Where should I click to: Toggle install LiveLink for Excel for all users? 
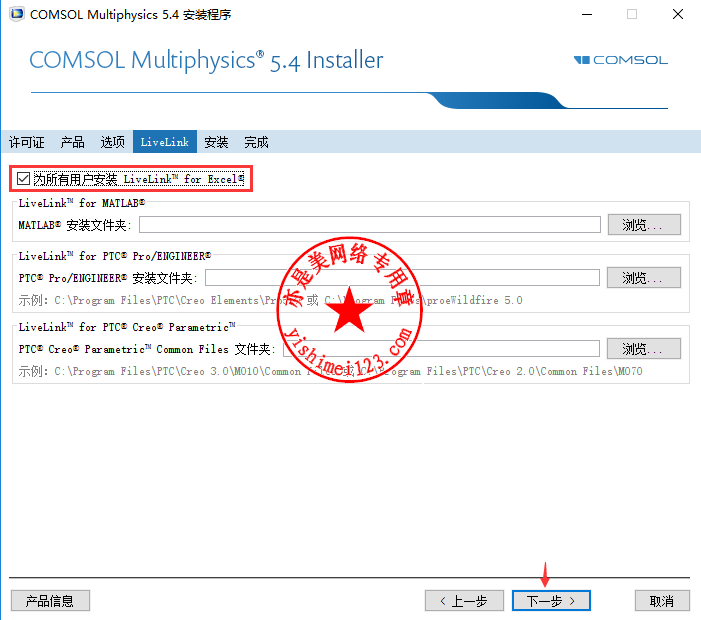coord(23,179)
